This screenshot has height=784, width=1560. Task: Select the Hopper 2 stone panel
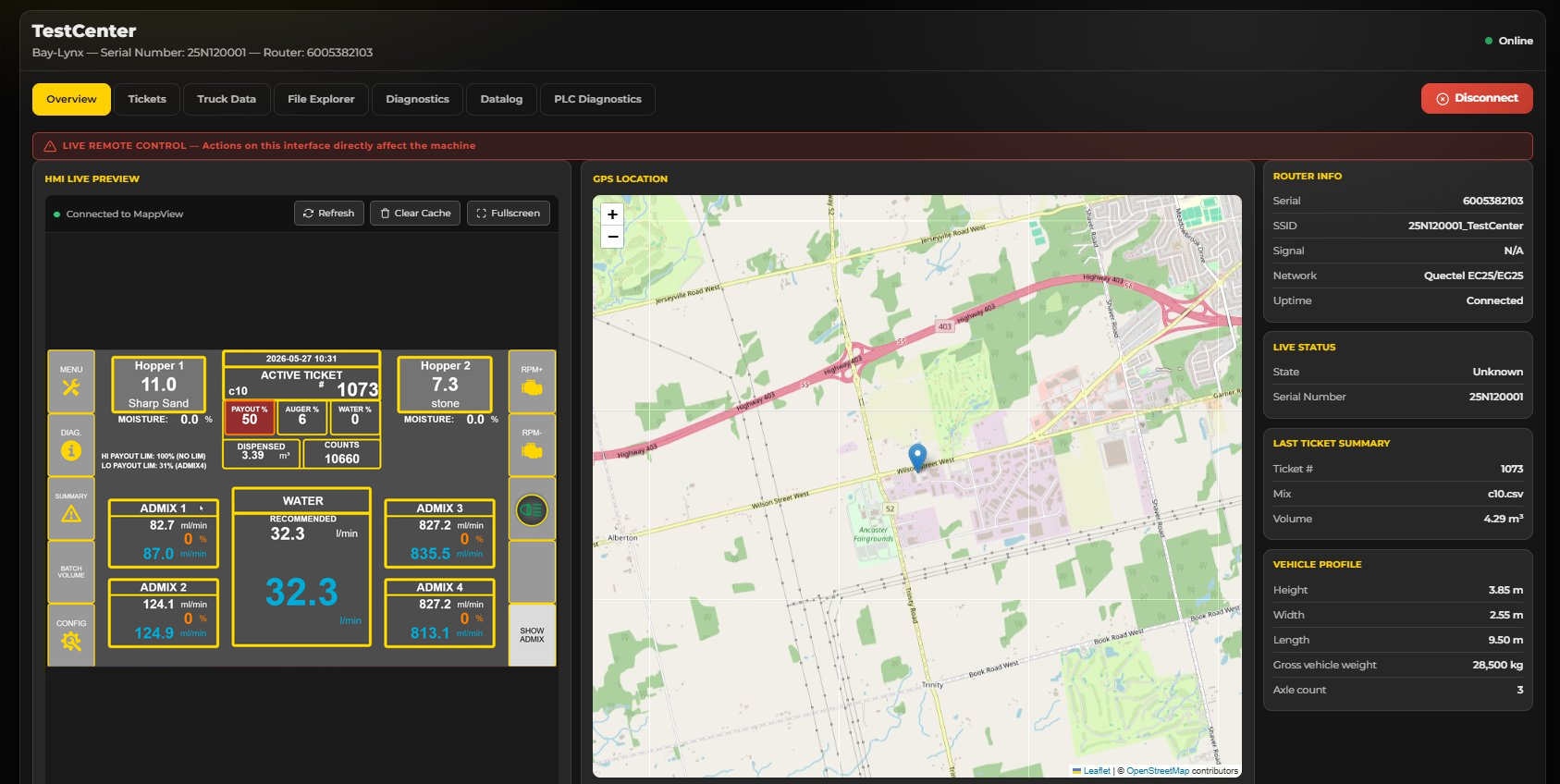tap(445, 384)
